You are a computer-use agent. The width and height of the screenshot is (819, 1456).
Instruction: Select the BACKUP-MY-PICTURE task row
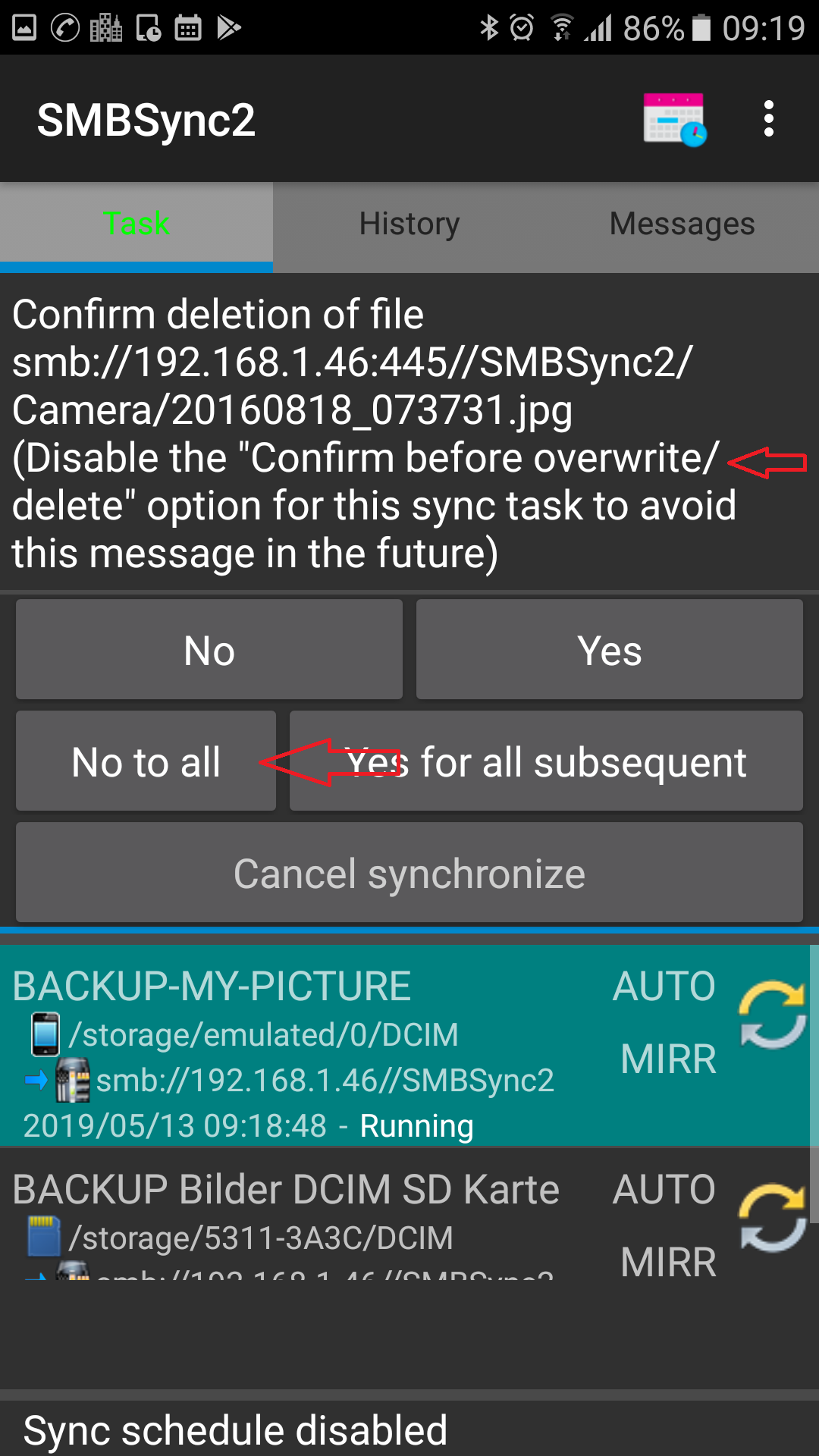[x=405, y=1046]
